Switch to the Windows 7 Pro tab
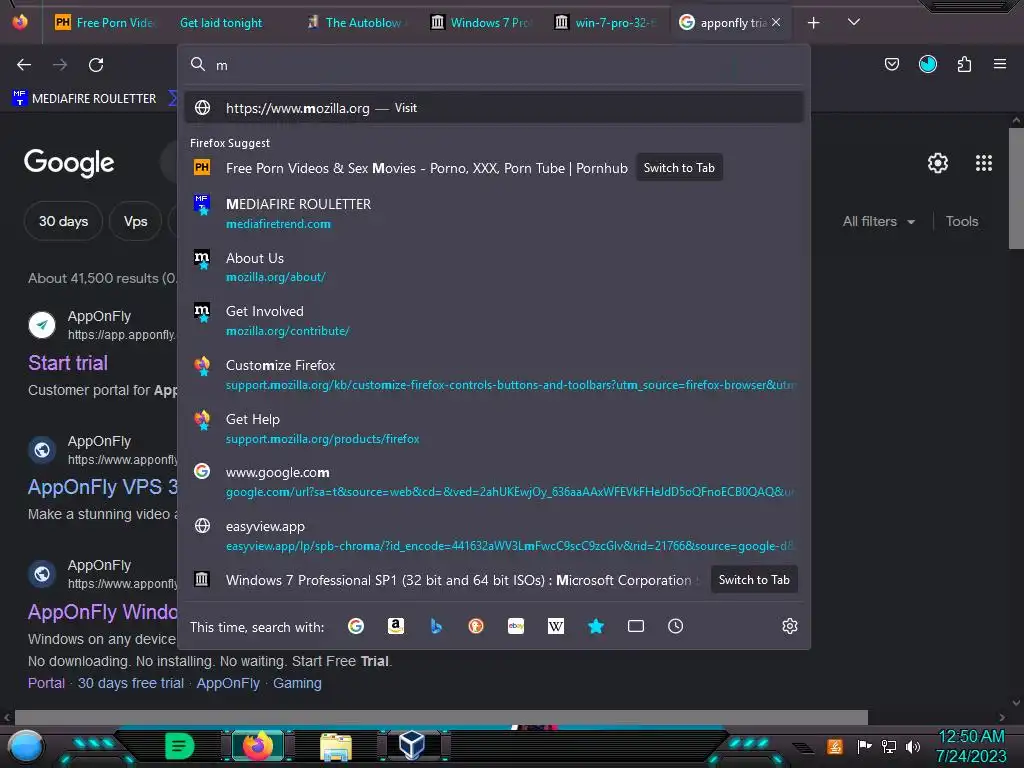Viewport: 1024px width, 768px height. coord(481,23)
